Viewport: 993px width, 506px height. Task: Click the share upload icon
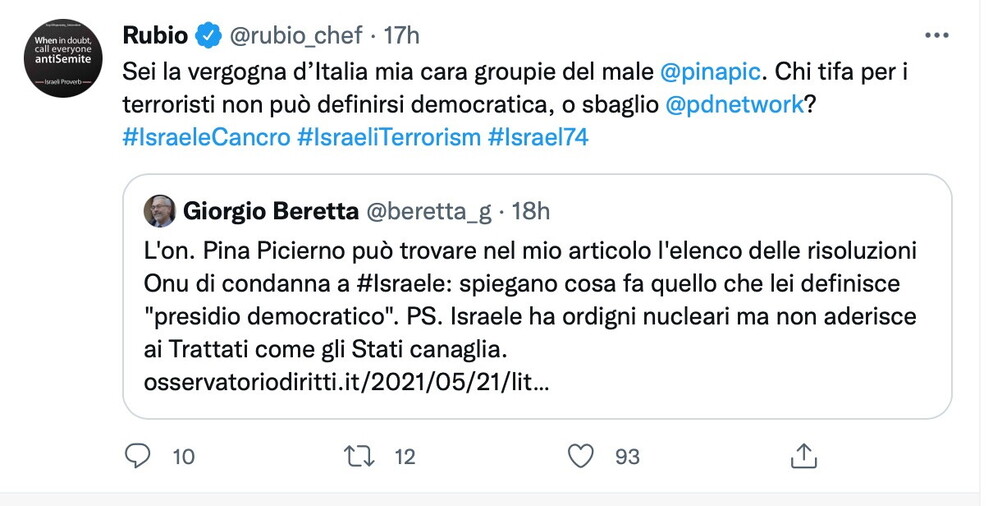click(x=802, y=457)
